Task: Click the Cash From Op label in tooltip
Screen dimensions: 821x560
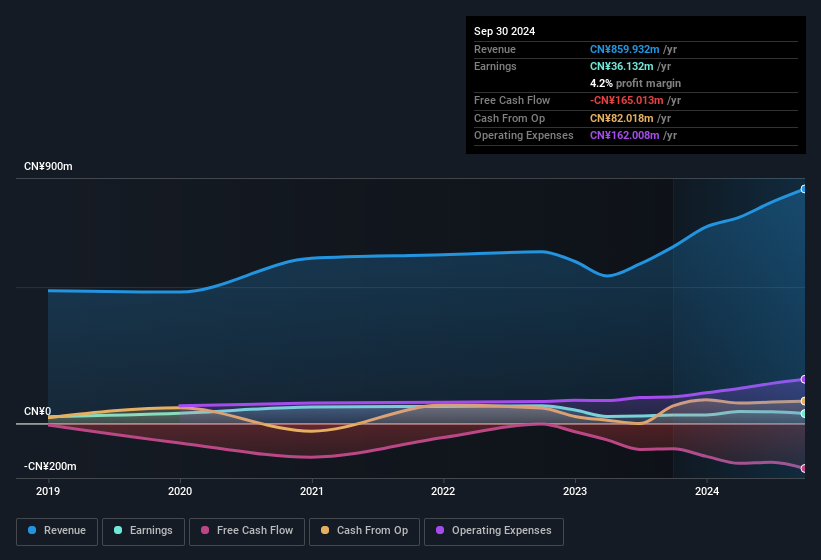Action: (x=509, y=118)
